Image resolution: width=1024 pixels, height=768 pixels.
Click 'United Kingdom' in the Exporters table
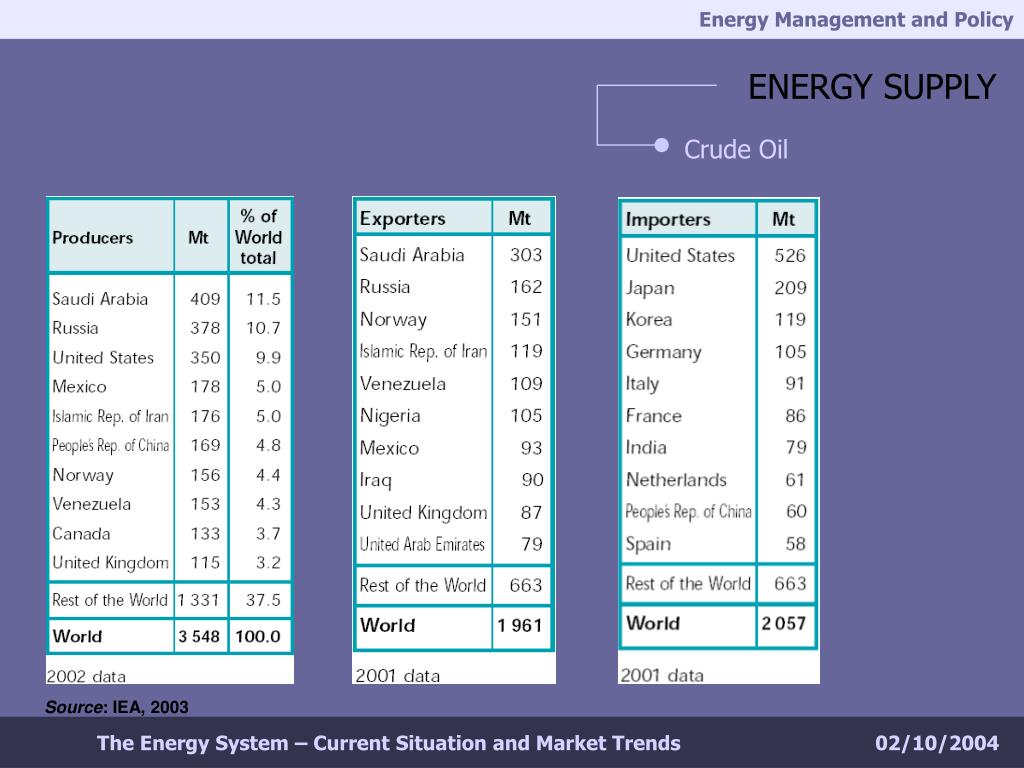click(423, 513)
